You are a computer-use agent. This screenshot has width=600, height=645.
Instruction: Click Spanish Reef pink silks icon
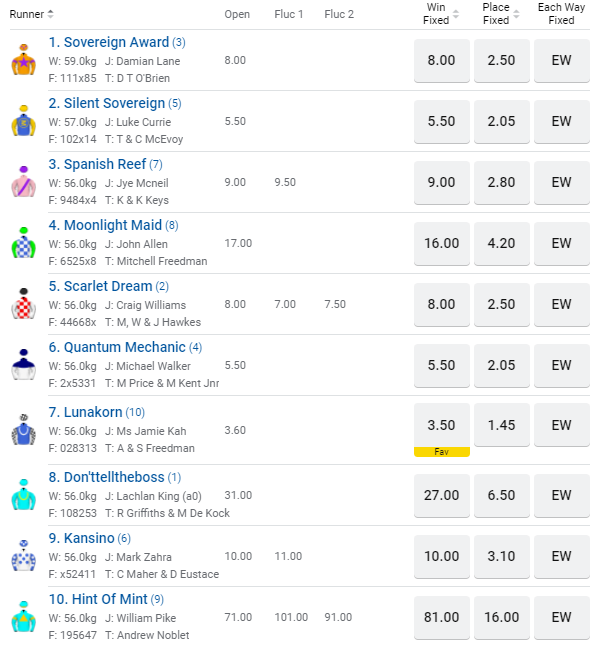23,183
